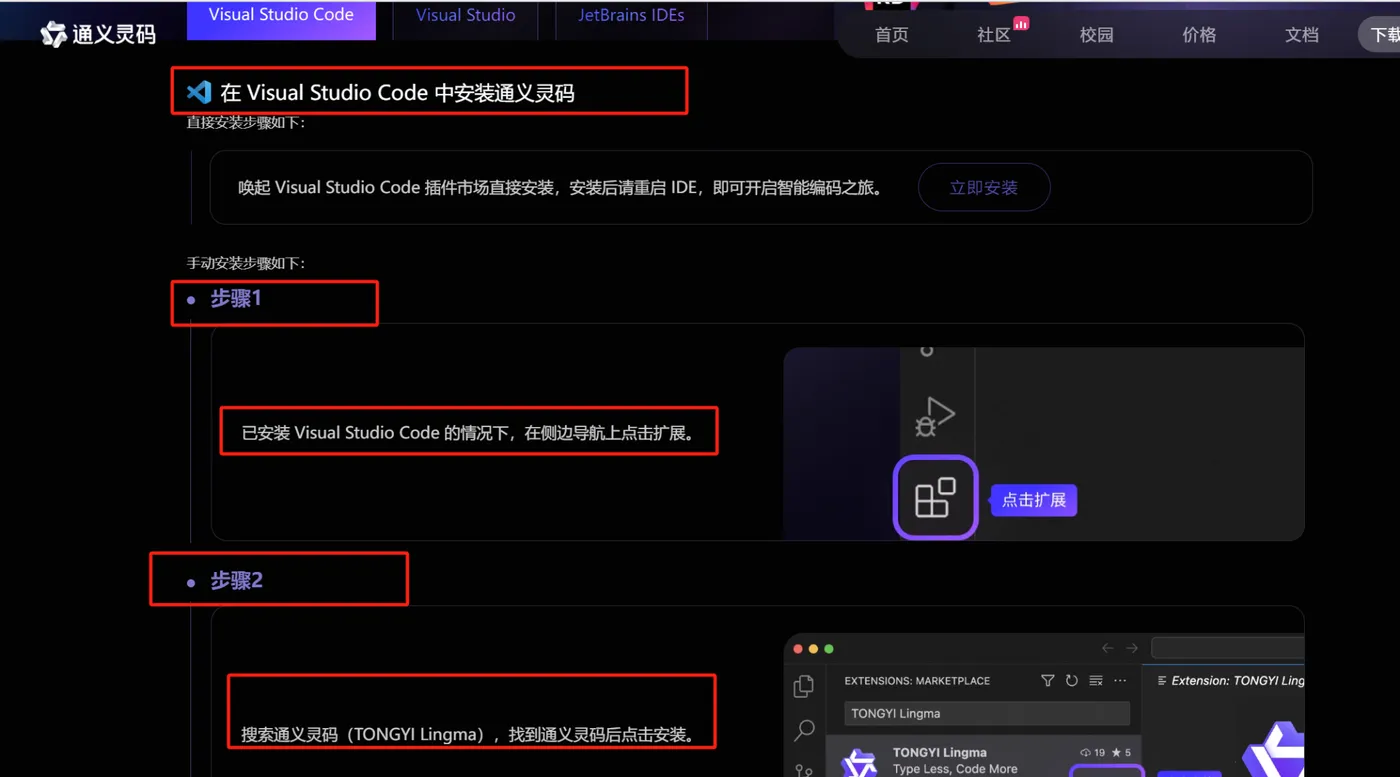The width and height of the screenshot is (1400, 777).
Task: Click the back arrow in the VS Code title bar
Action: [x=1107, y=648]
